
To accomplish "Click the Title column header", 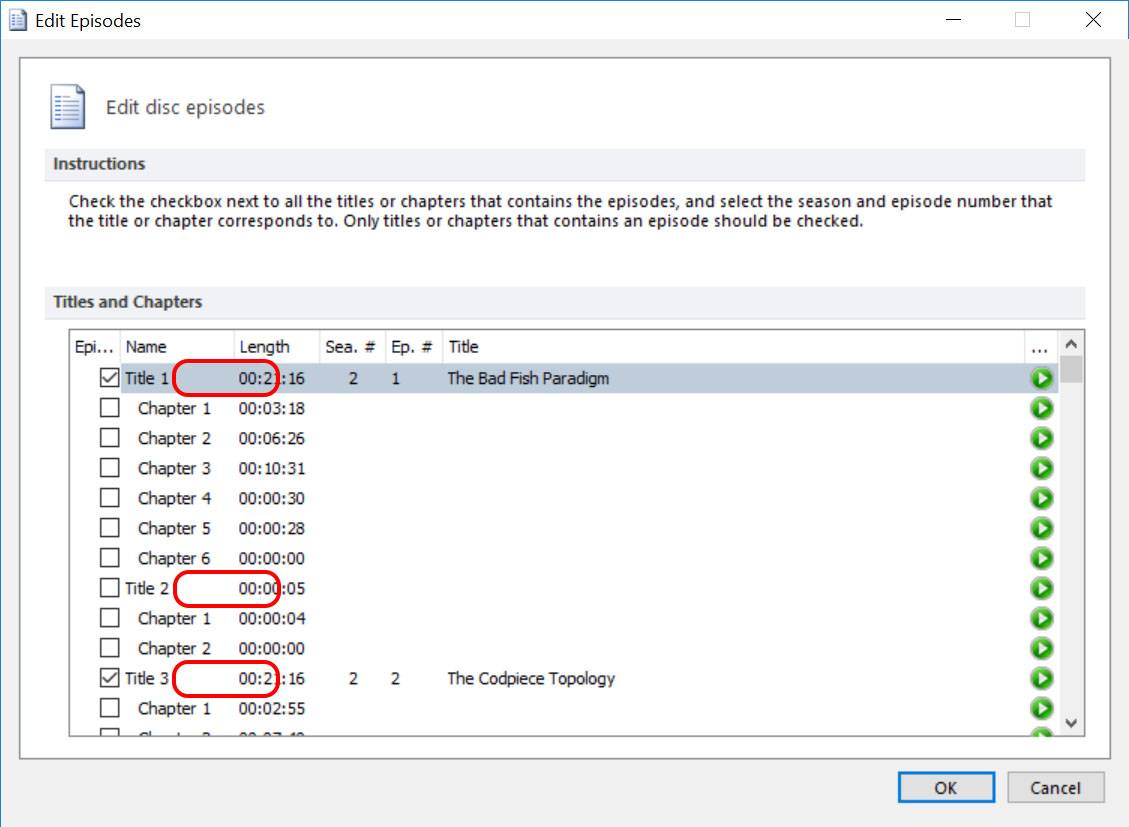I will pos(733,347).
